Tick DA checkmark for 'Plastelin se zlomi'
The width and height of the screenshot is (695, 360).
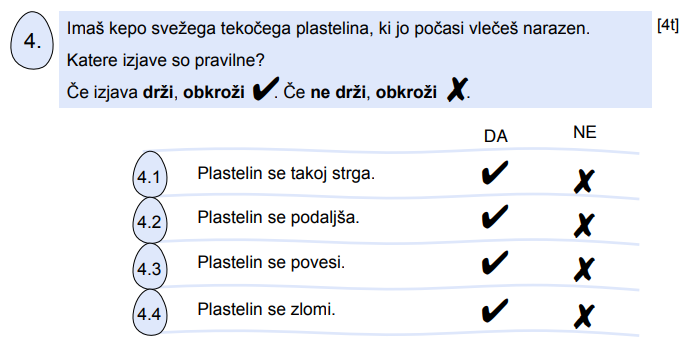pos(495,310)
